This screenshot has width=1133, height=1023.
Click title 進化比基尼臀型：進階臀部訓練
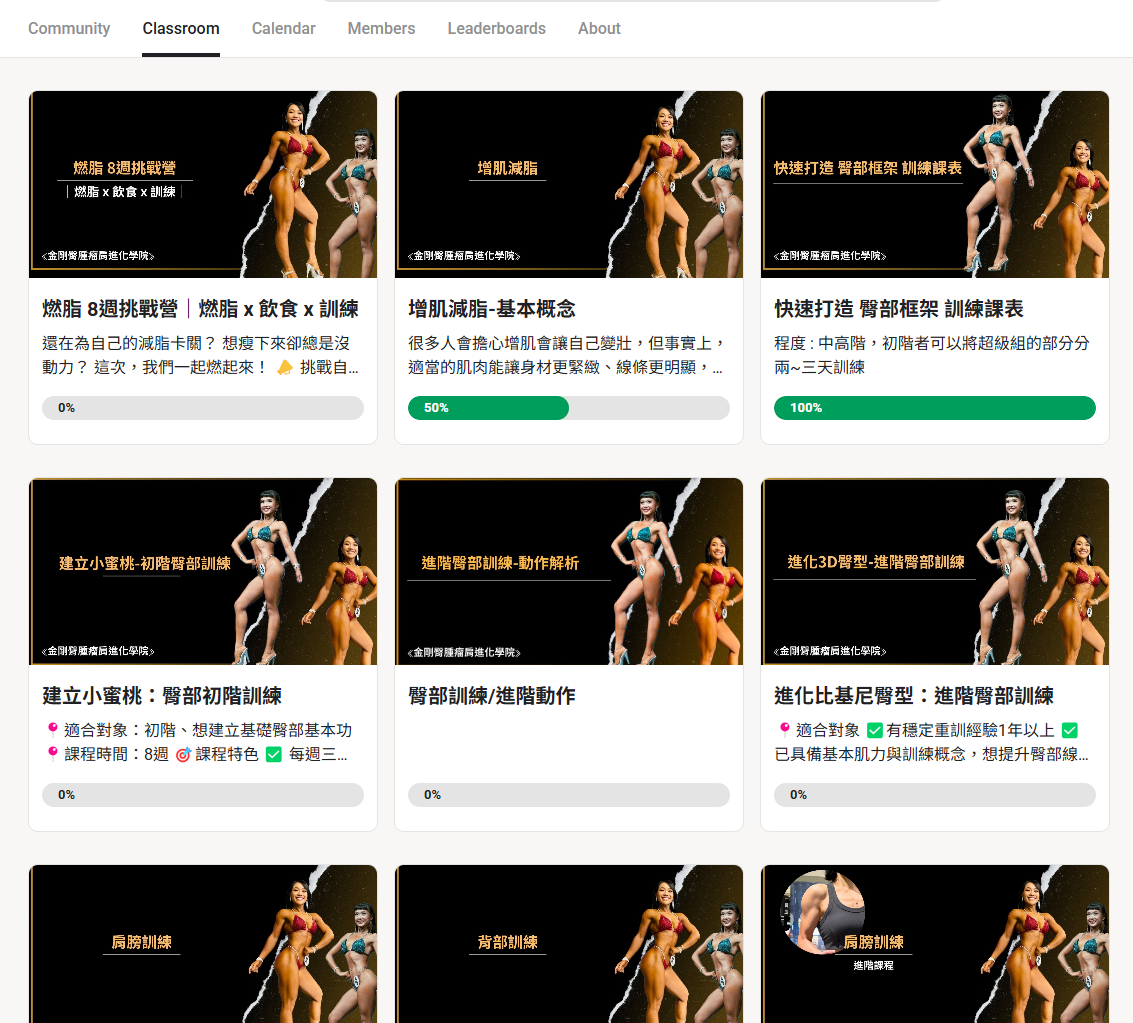[914, 696]
